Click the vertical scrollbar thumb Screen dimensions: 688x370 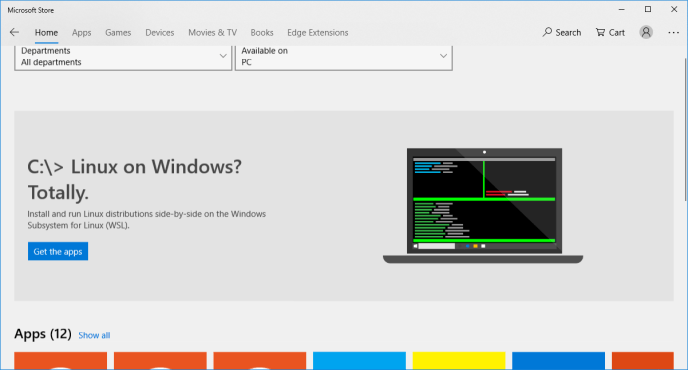685,129
